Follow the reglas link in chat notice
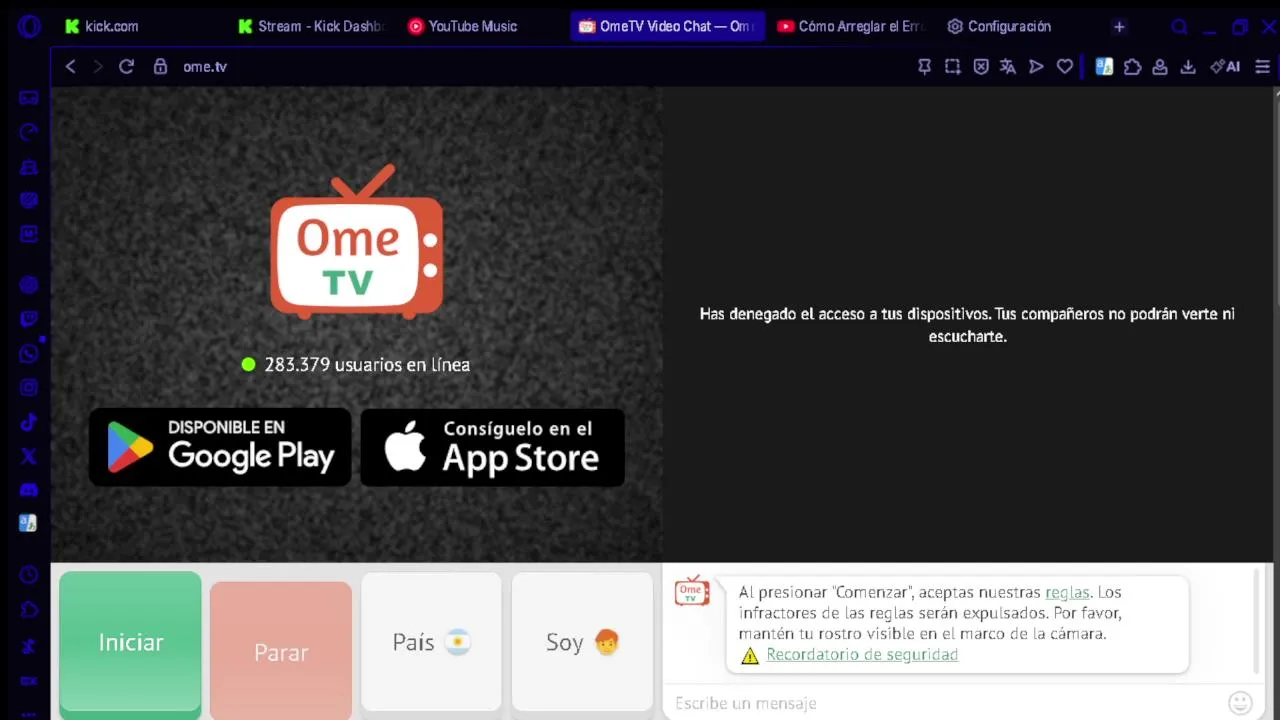 tap(1067, 592)
